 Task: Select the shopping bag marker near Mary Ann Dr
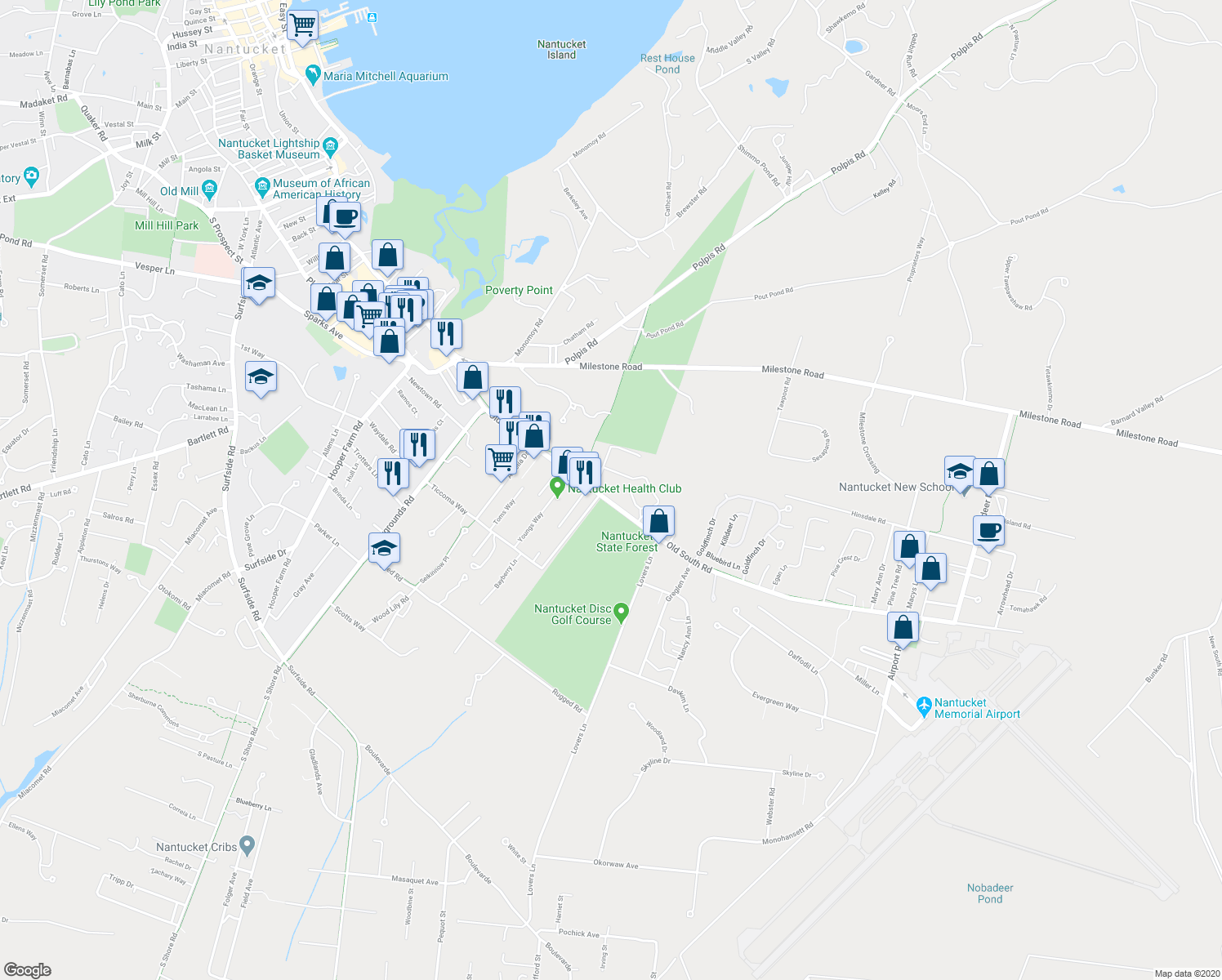click(x=909, y=547)
